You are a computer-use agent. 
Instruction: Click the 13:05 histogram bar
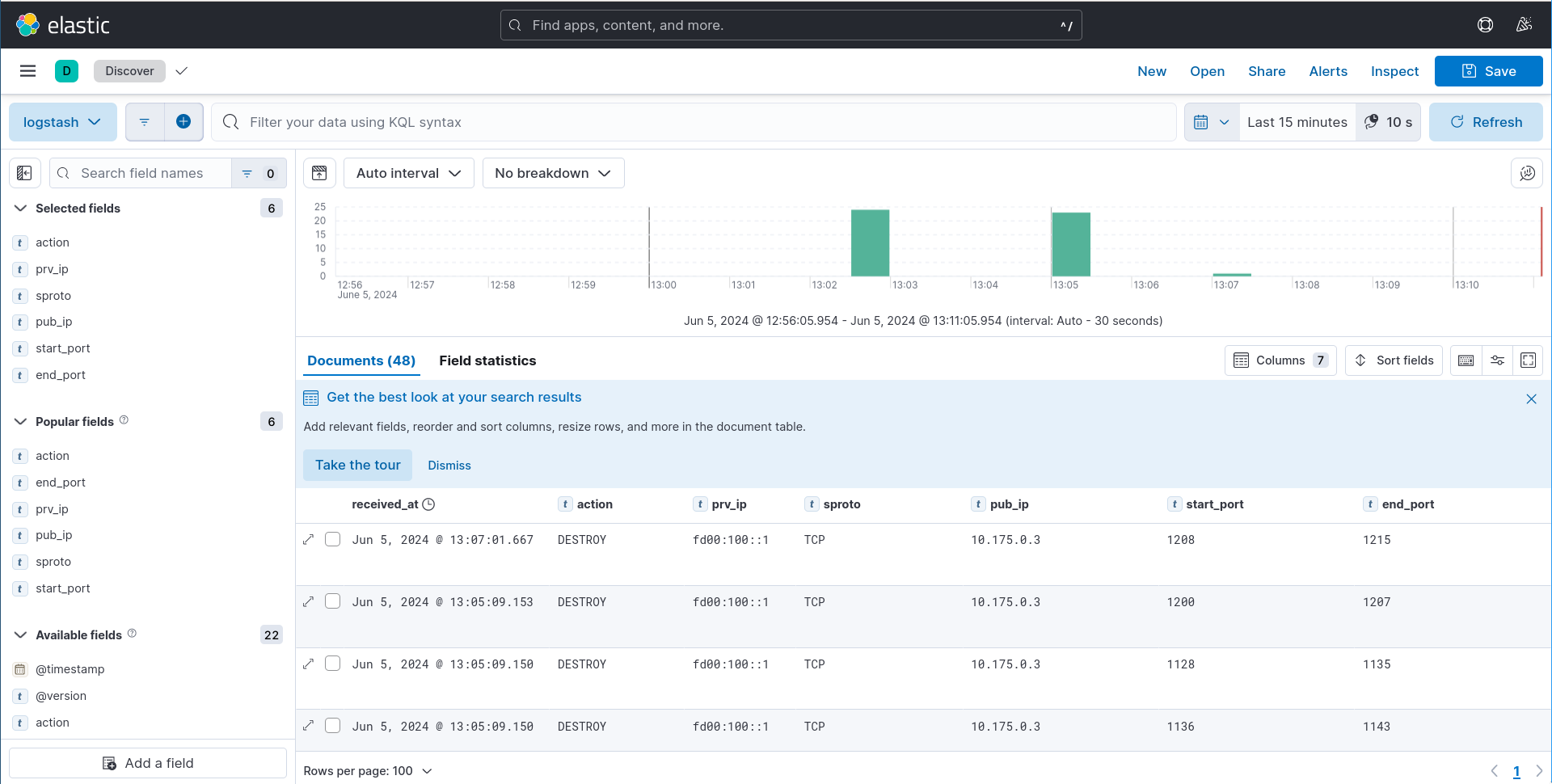[1071, 244]
